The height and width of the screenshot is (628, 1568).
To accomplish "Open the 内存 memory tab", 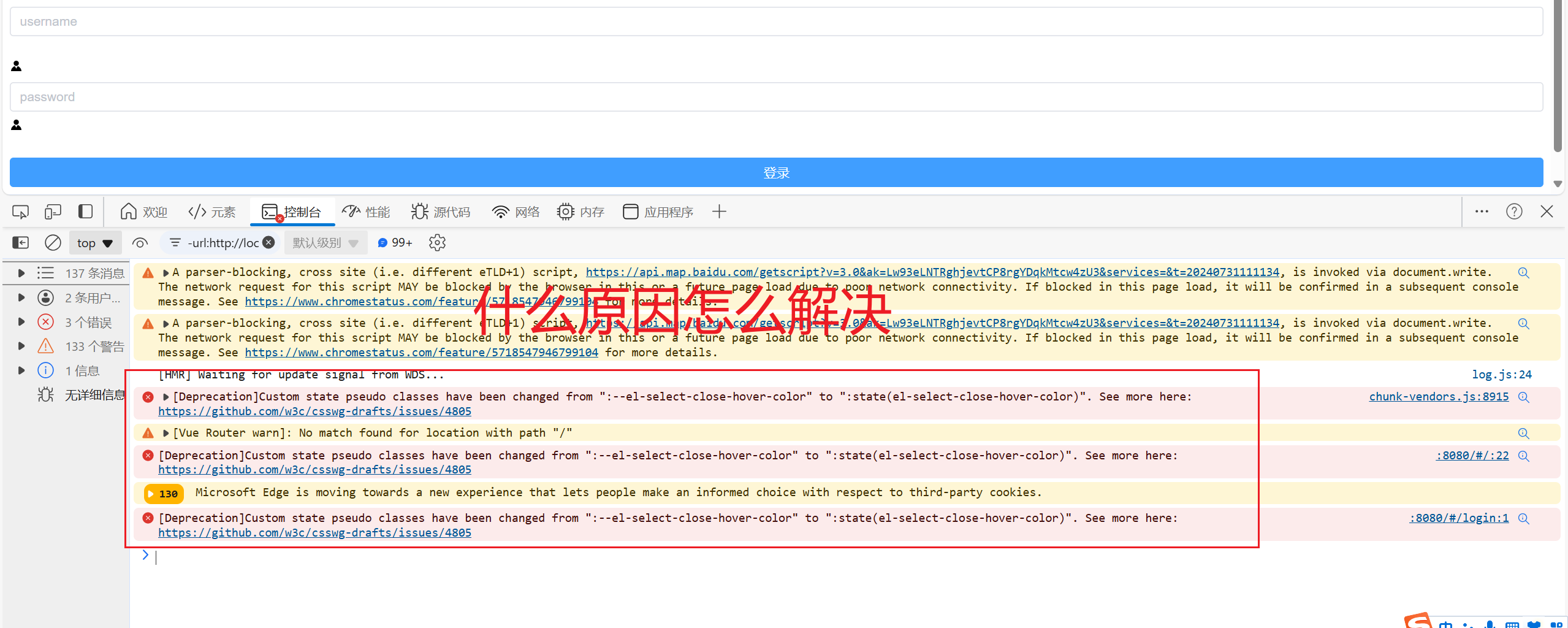I will point(580,212).
